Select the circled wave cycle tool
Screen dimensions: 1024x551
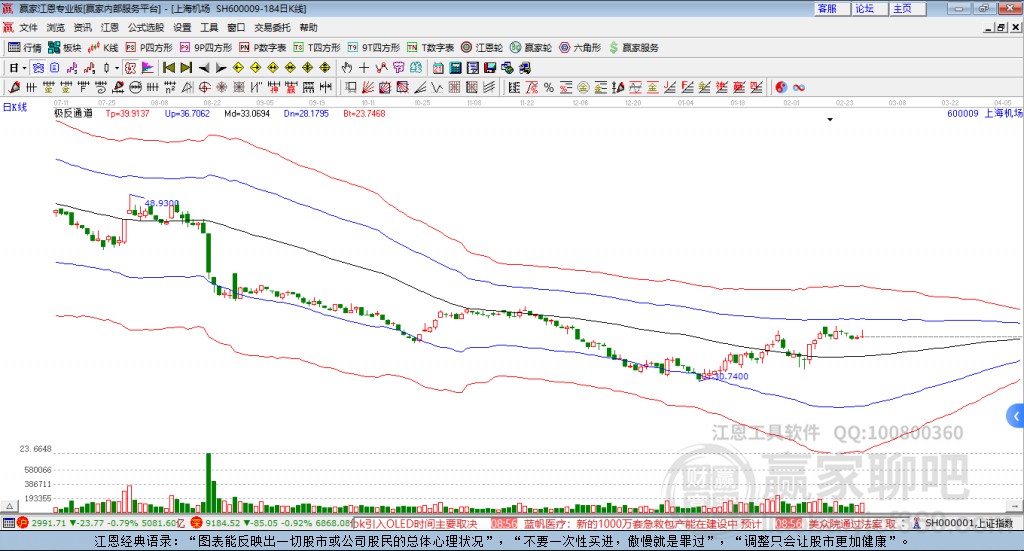[x=135, y=87]
